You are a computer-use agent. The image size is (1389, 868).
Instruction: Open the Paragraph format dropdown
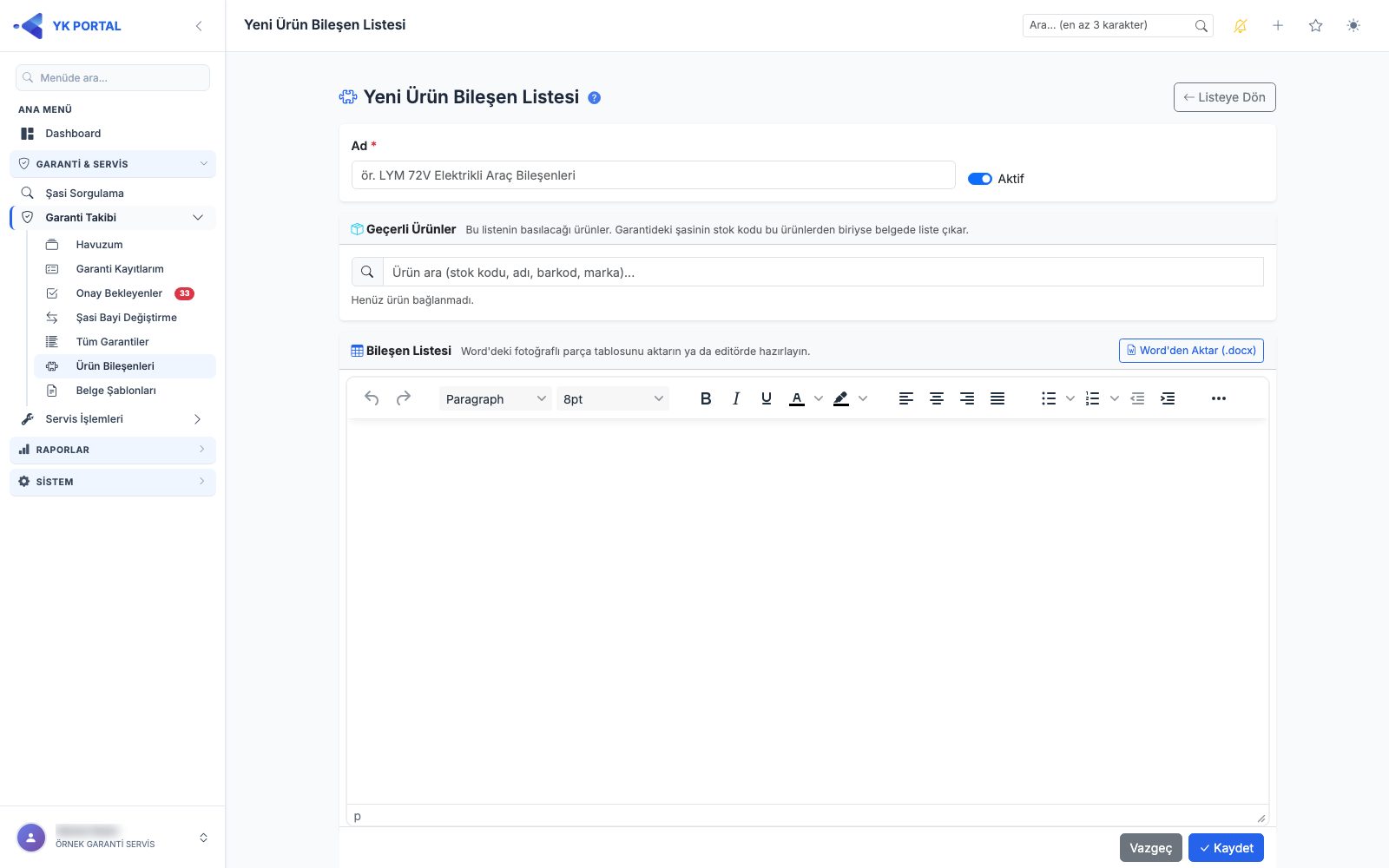496,398
